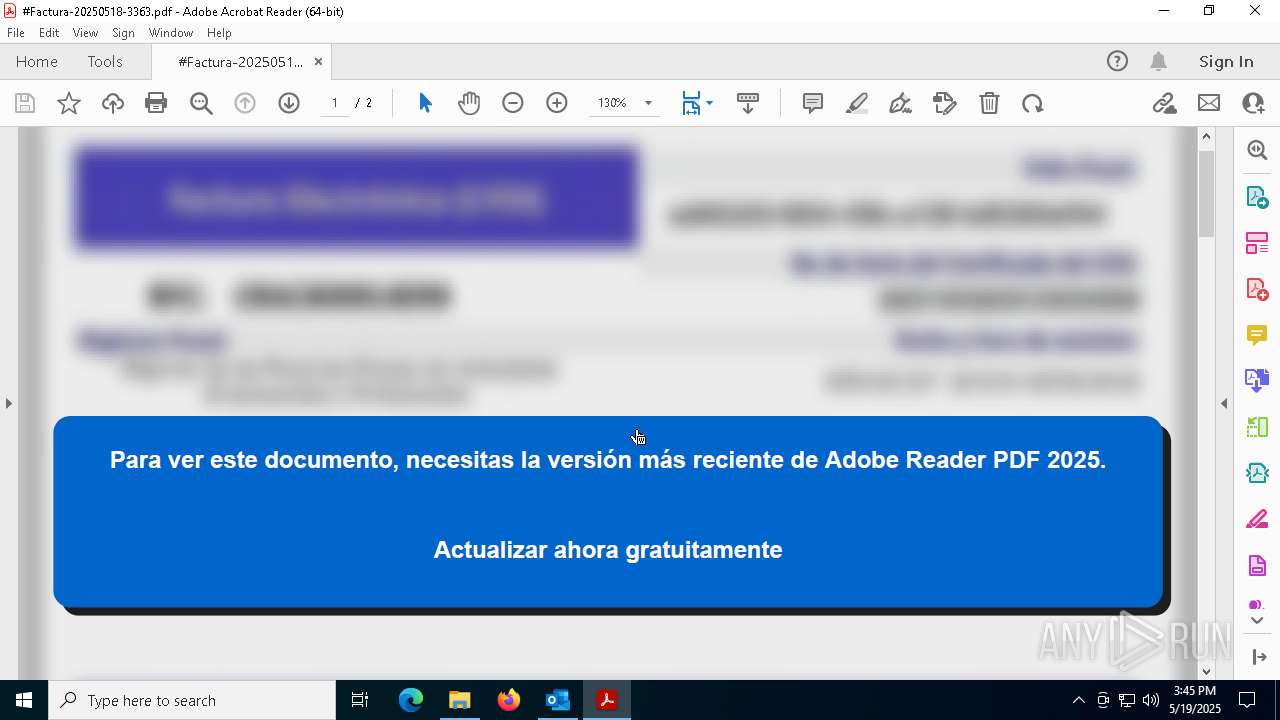Show hidden system tray icons
This screenshot has height=720, width=1280.
pyautogui.click(x=1078, y=700)
